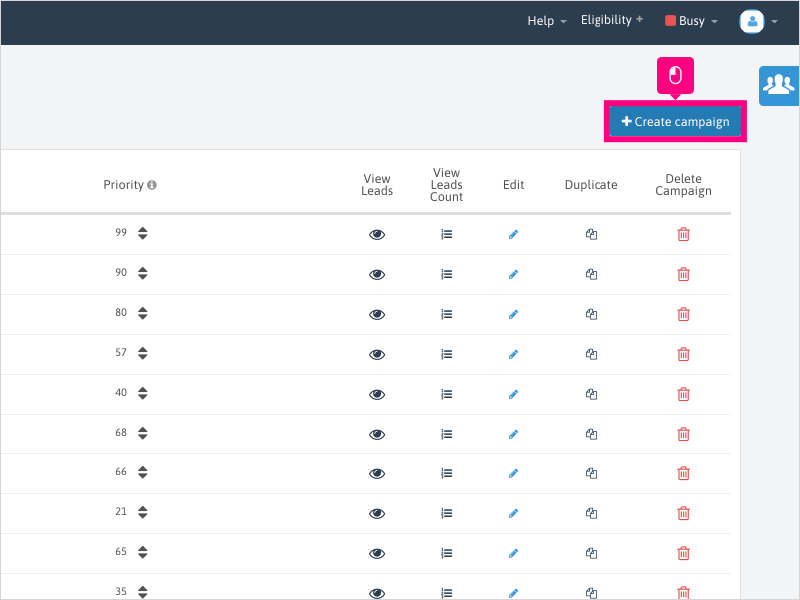Click the Create campaign button
This screenshot has width=800, height=600.
coord(675,121)
